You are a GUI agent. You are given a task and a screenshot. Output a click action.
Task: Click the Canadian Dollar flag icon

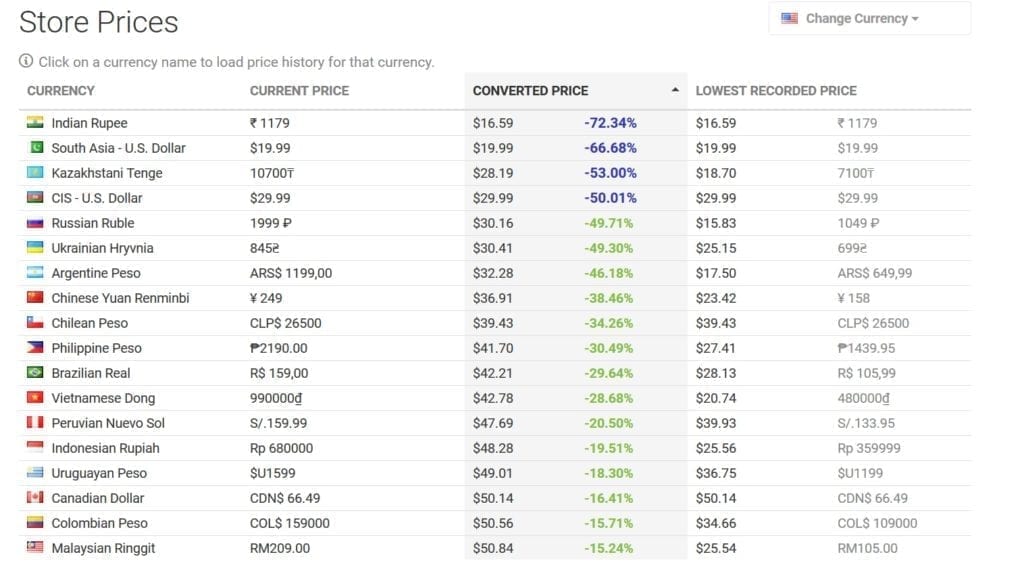pos(36,498)
